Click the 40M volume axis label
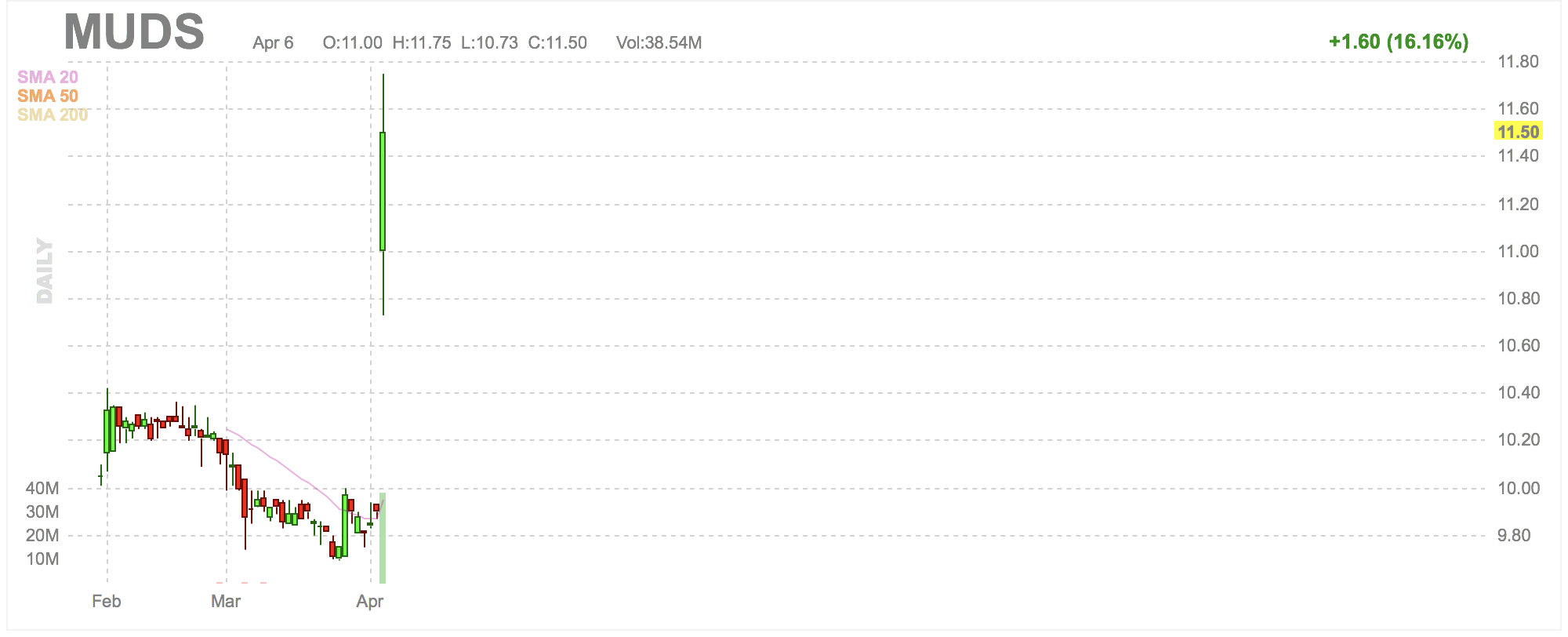 (42, 488)
